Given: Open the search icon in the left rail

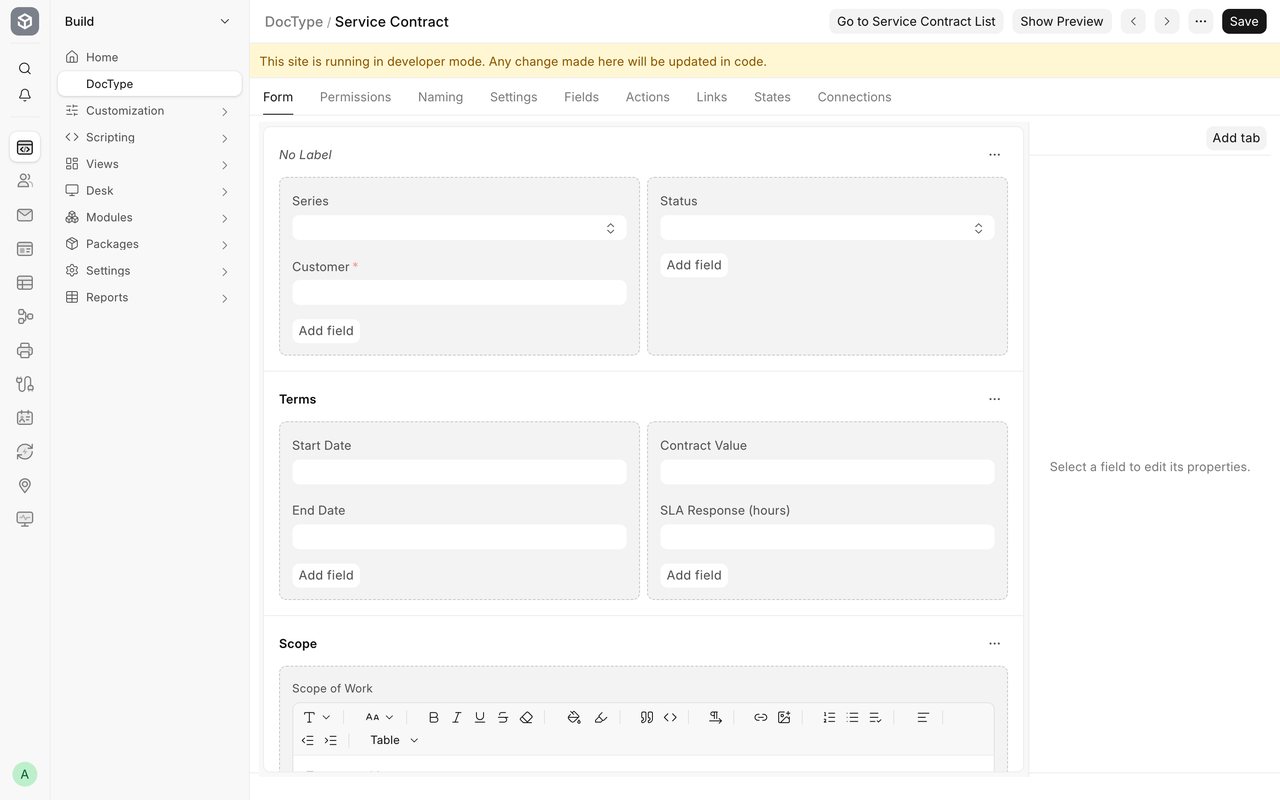Looking at the screenshot, I should [25, 68].
